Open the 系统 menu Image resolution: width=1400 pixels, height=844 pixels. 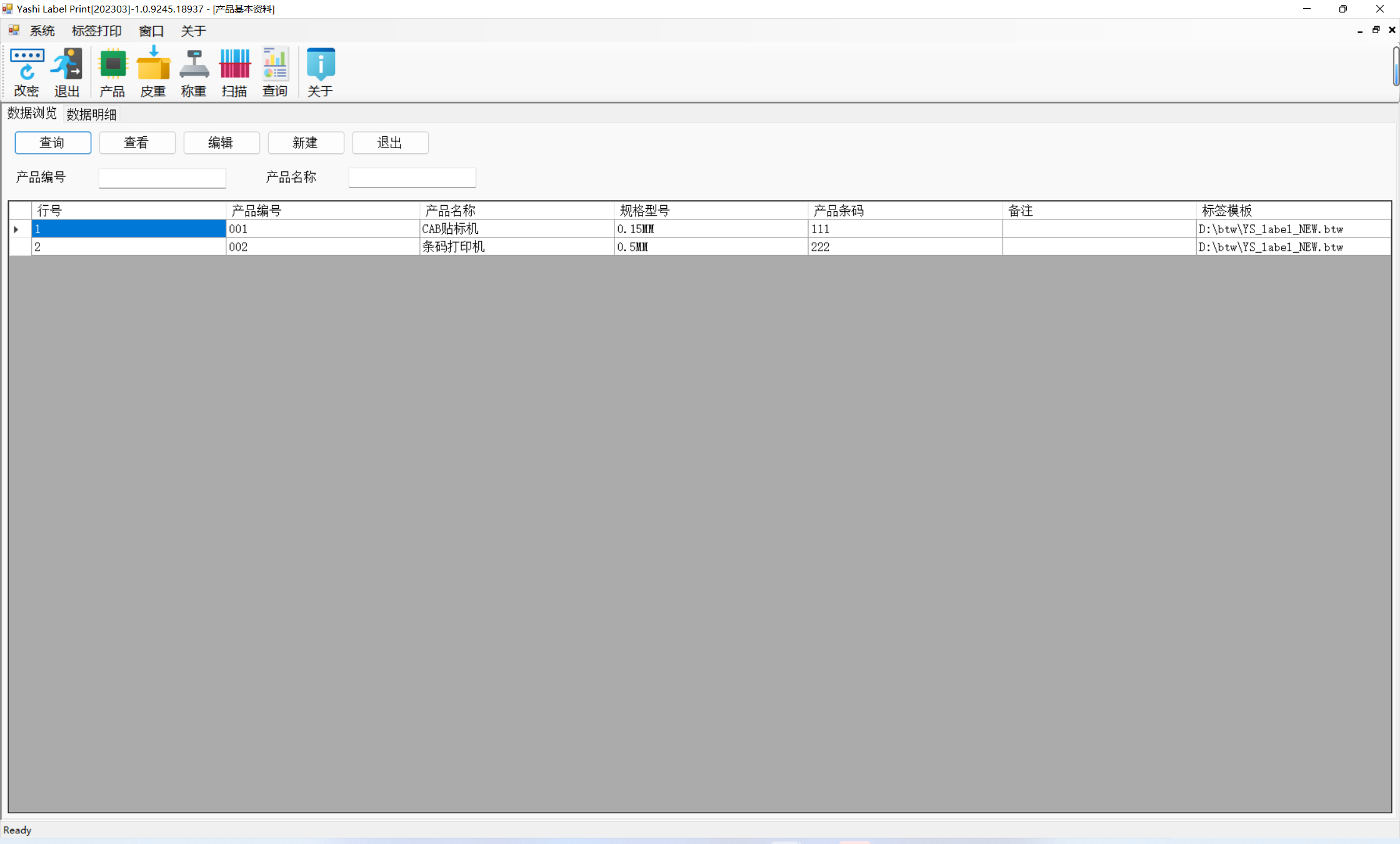click(x=42, y=31)
